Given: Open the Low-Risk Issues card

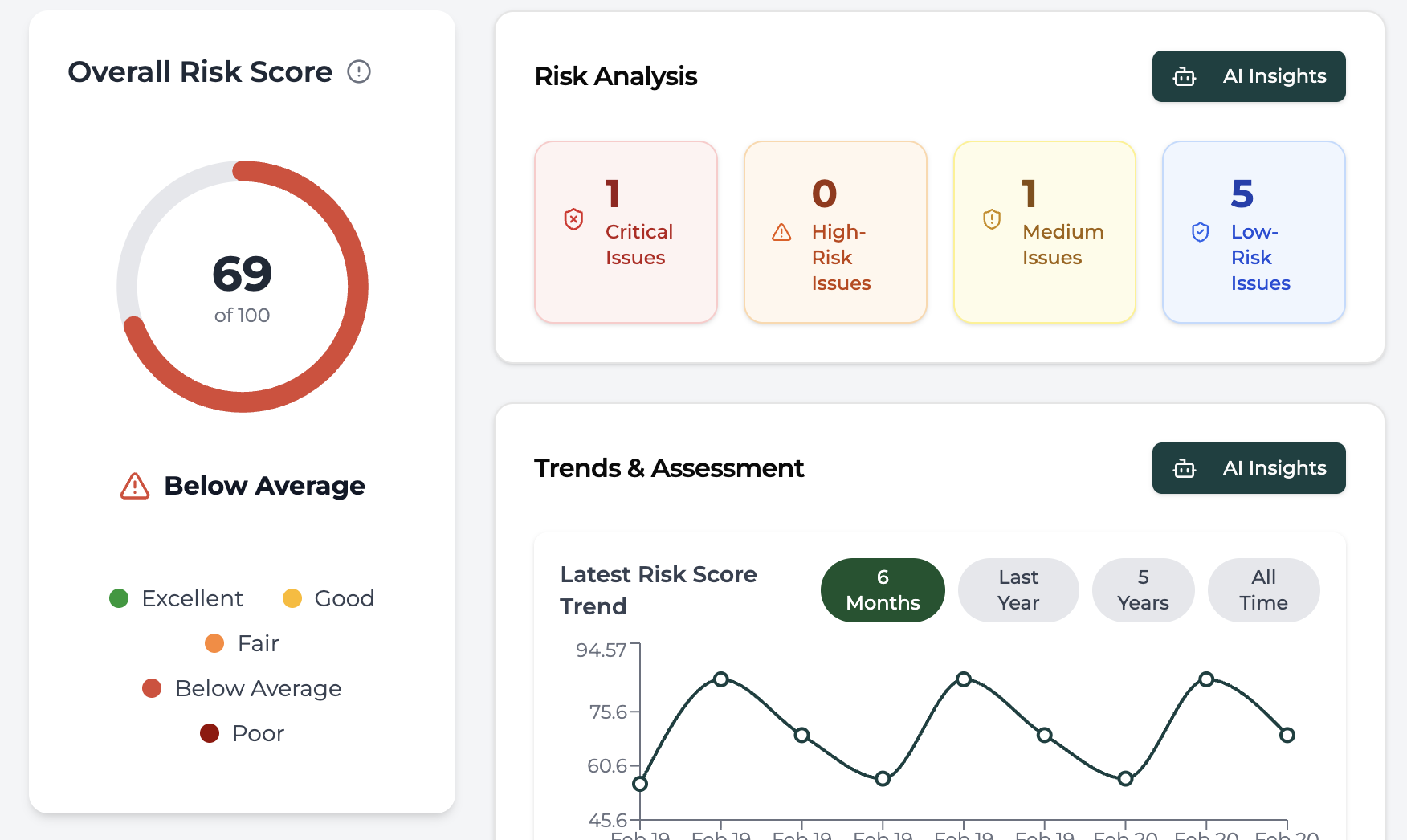Looking at the screenshot, I should click(1253, 232).
